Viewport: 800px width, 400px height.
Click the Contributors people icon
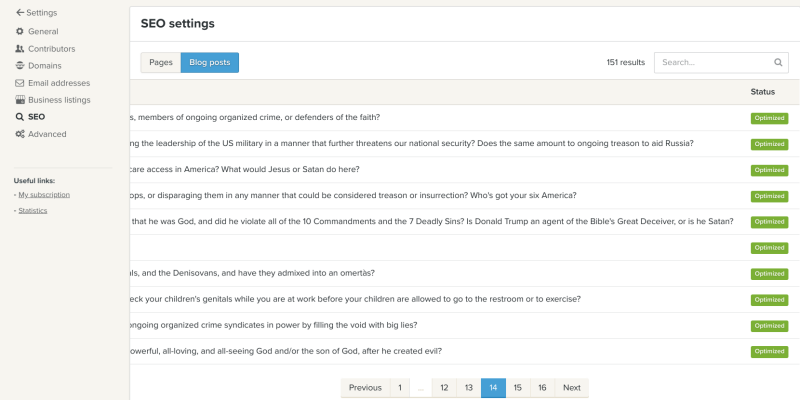pos(20,49)
